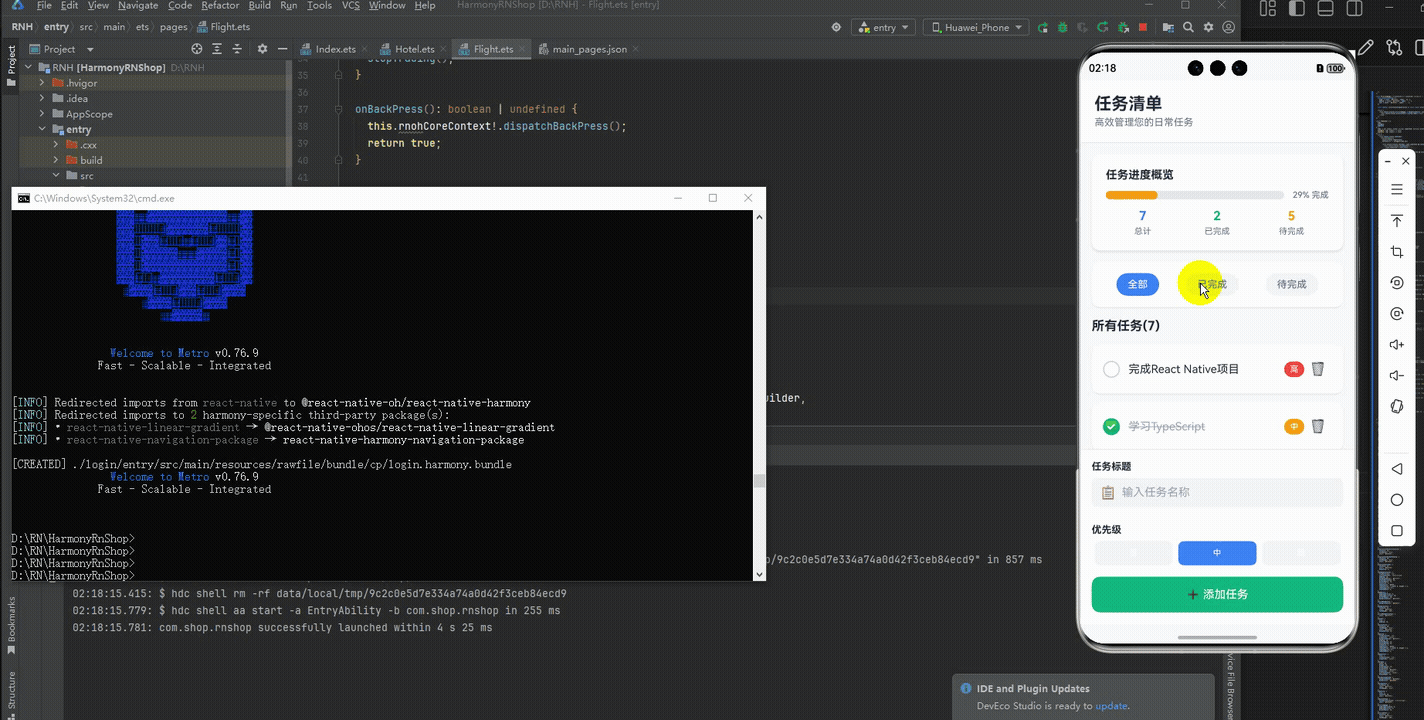Click the orange 中 priority badge on 学习TypeScript

1293,426
